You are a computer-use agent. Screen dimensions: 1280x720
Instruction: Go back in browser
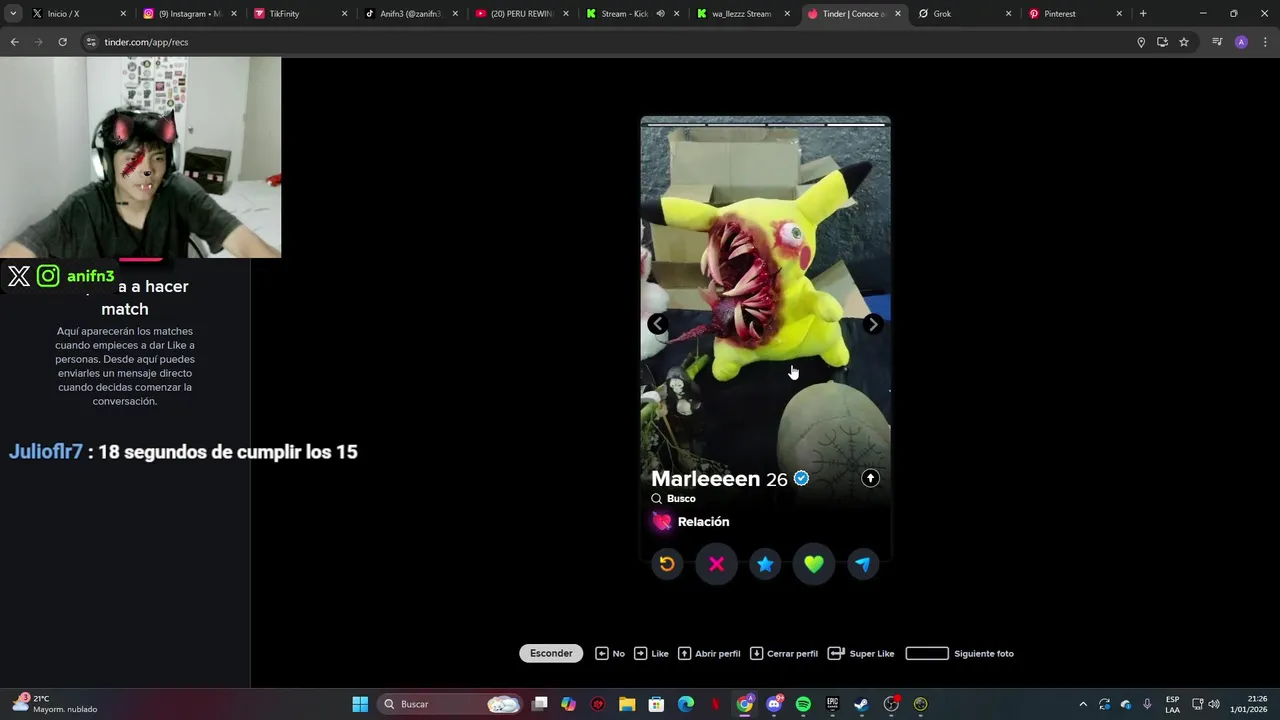click(x=14, y=42)
